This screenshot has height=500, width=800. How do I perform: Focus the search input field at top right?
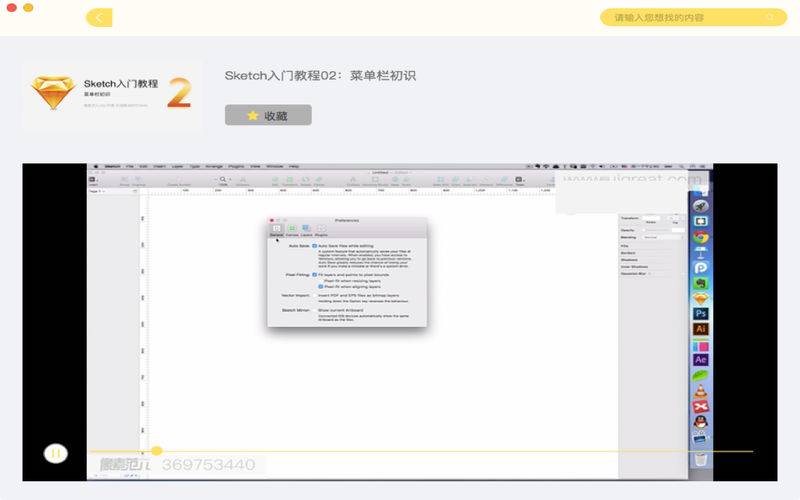(x=693, y=17)
